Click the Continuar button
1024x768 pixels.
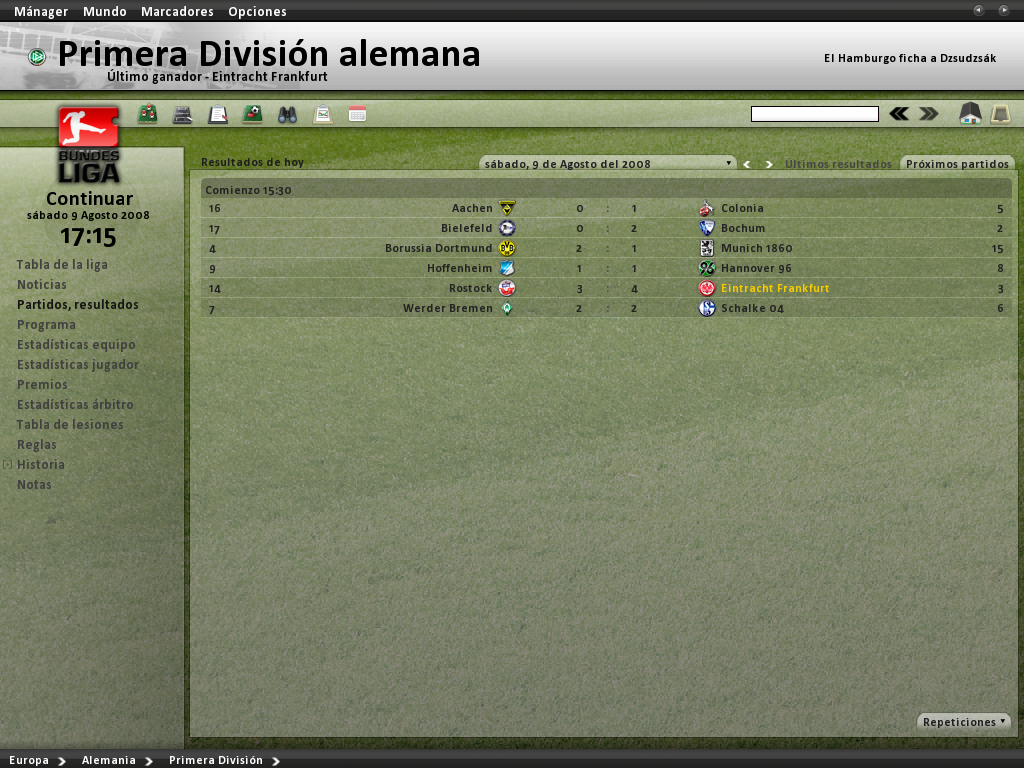(89, 199)
